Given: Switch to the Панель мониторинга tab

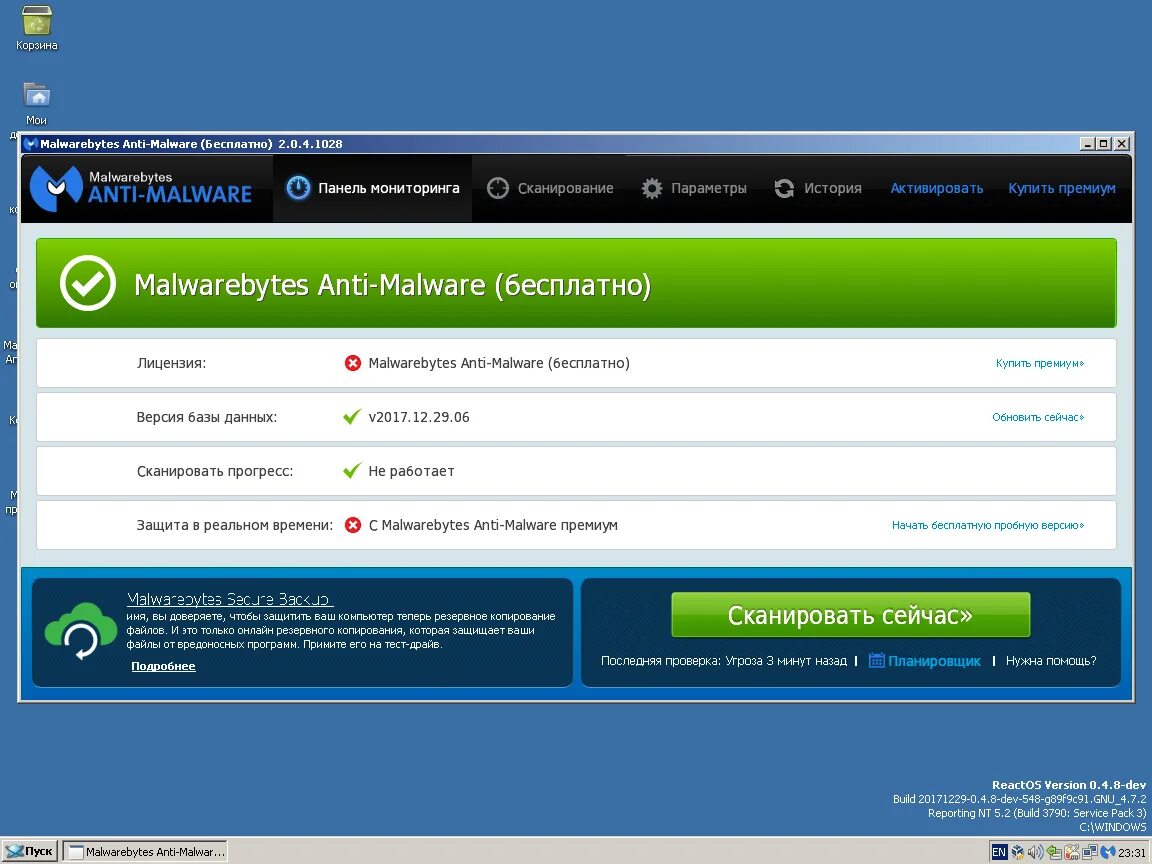Looking at the screenshot, I should 372,188.
